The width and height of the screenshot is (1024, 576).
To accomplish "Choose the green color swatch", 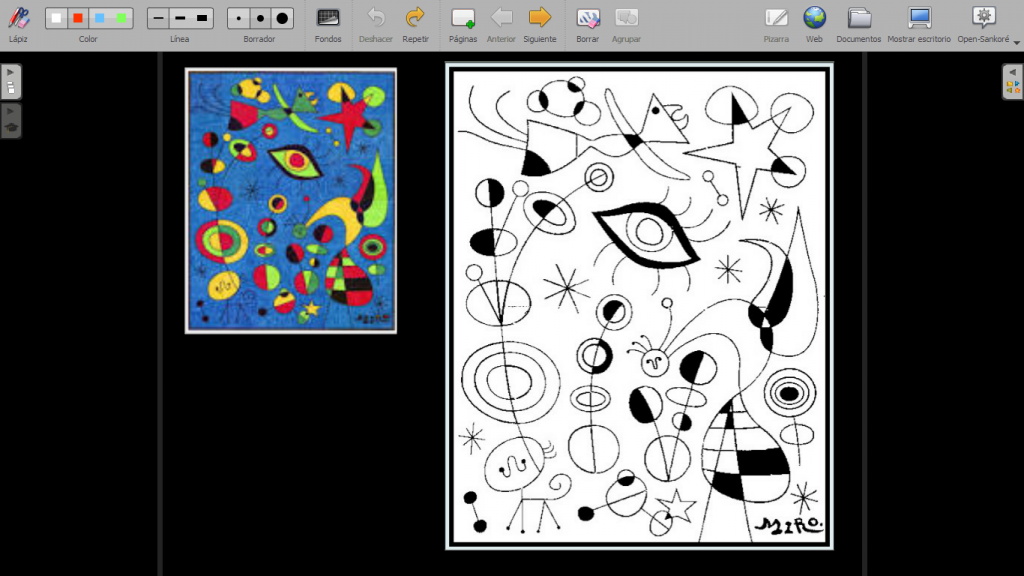I will pos(121,18).
